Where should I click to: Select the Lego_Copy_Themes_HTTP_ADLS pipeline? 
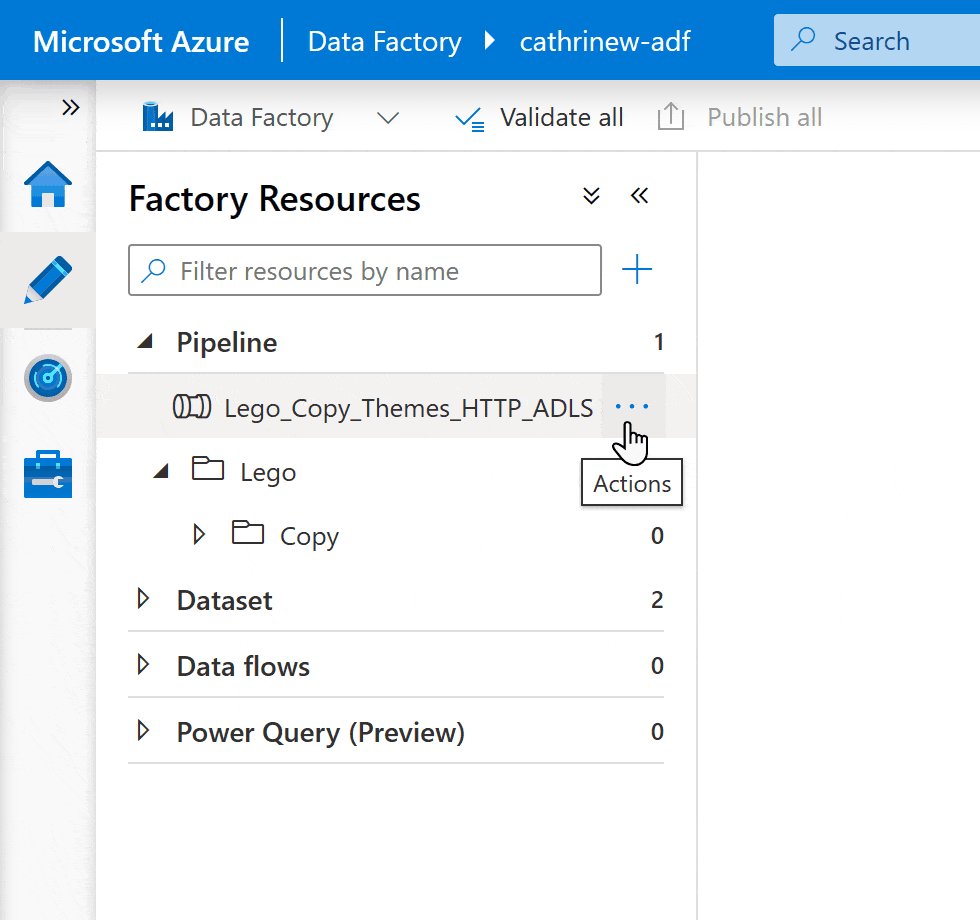coord(408,407)
